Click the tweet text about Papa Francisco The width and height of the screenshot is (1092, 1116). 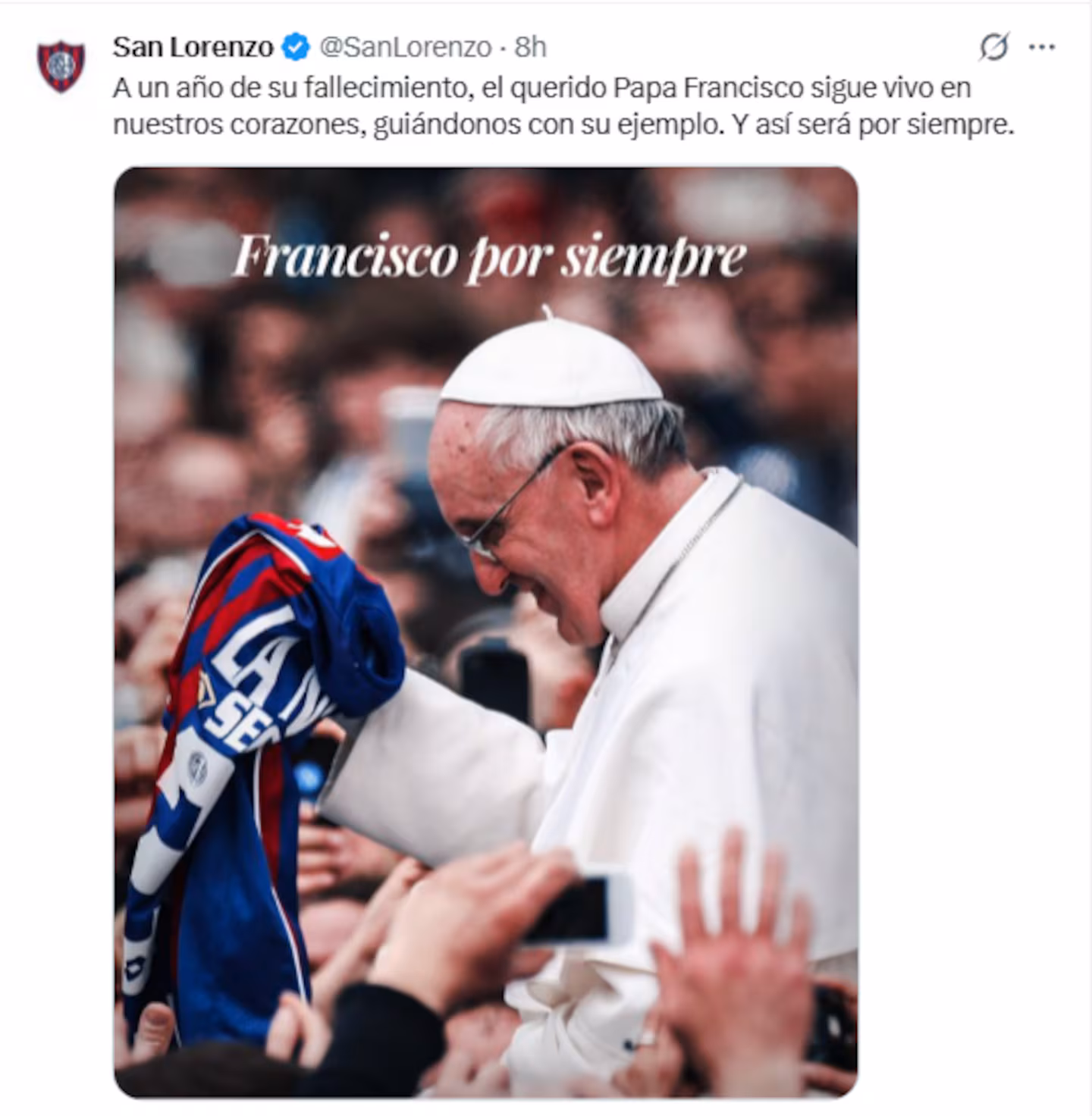[563, 106]
